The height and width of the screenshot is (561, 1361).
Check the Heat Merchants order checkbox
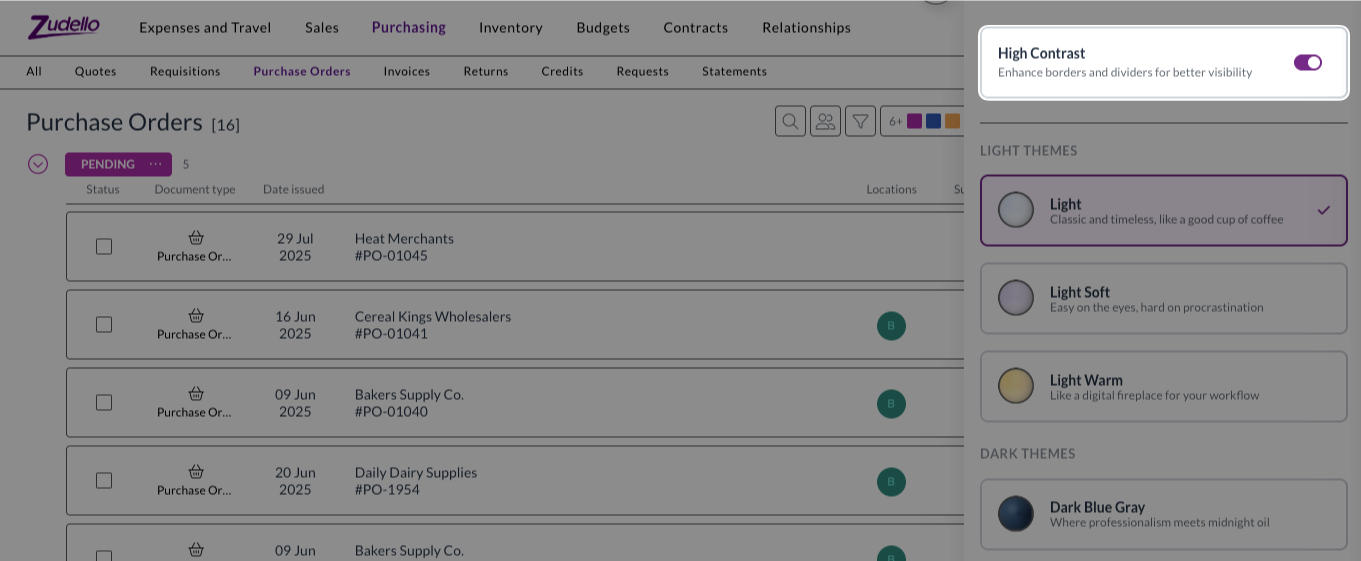pos(104,246)
